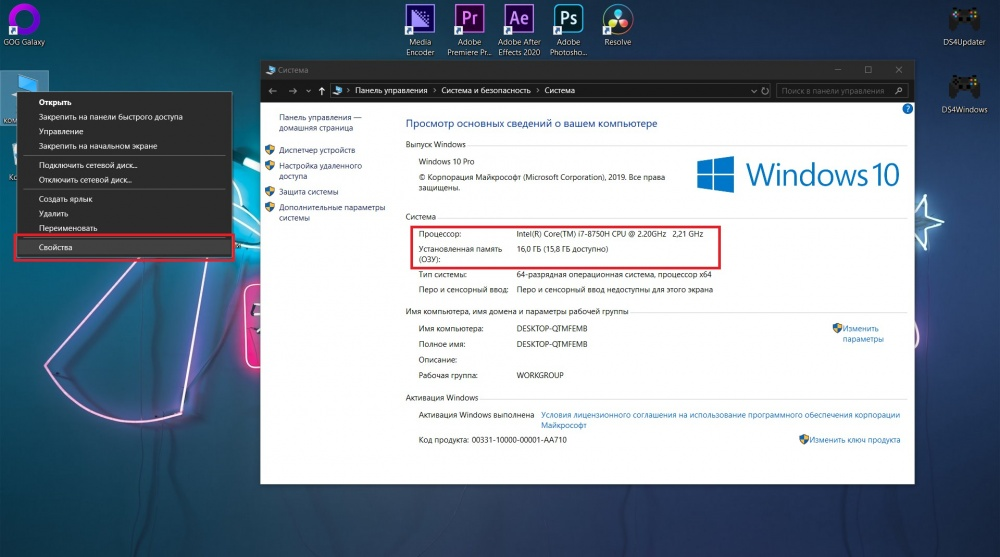Screen dimensions: 1000x557
Task: Go up one level with the up arrow
Action: [321, 91]
